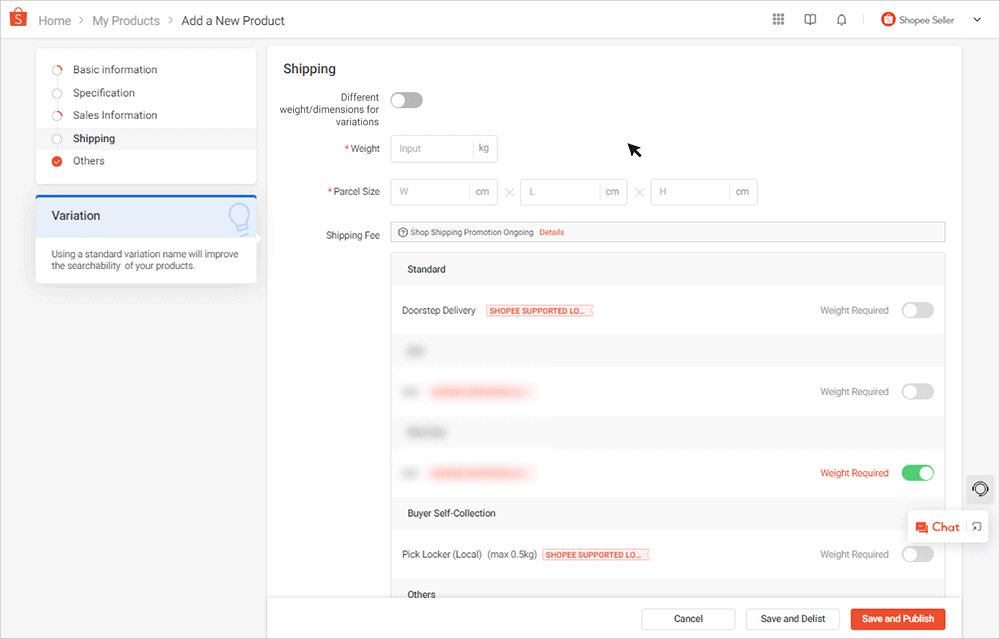Click the Shopee logo in the top-left
The width and height of the screenshot is (1000, 639).
click(x=16, y=18)
